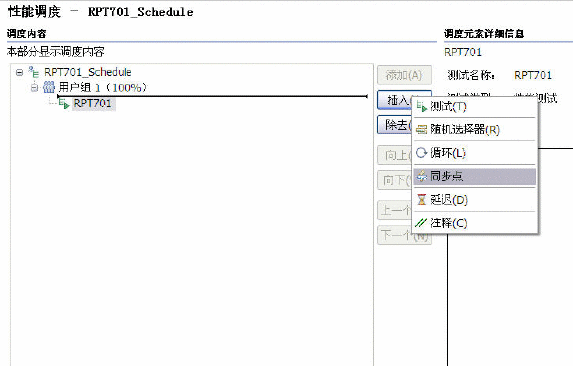Choose 循环(L) from insert menu
This screenshot has height=366, width=573.
[x=475, y=153]
